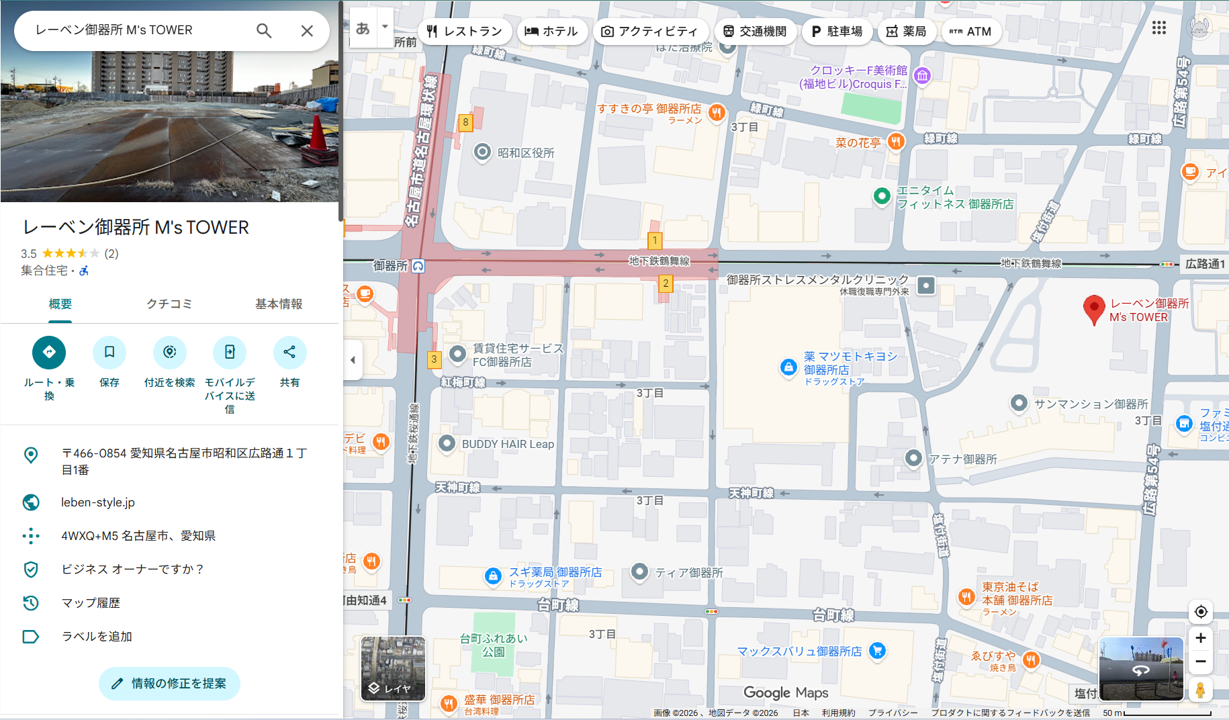Click サンマンション御器所 marker
The image size is (1229, 720).
1018,404
